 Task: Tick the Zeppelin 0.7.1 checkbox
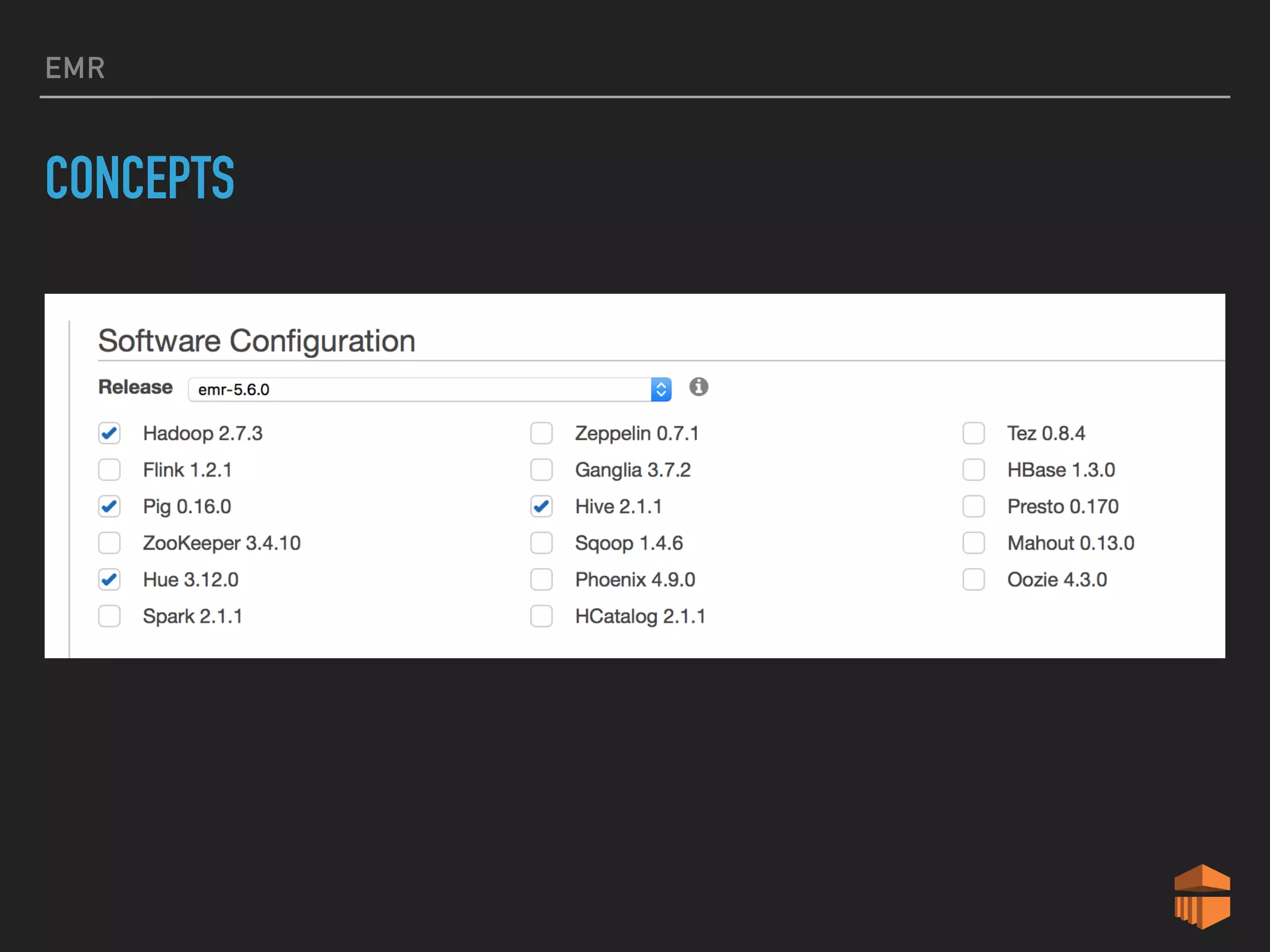tap(541, 433)
